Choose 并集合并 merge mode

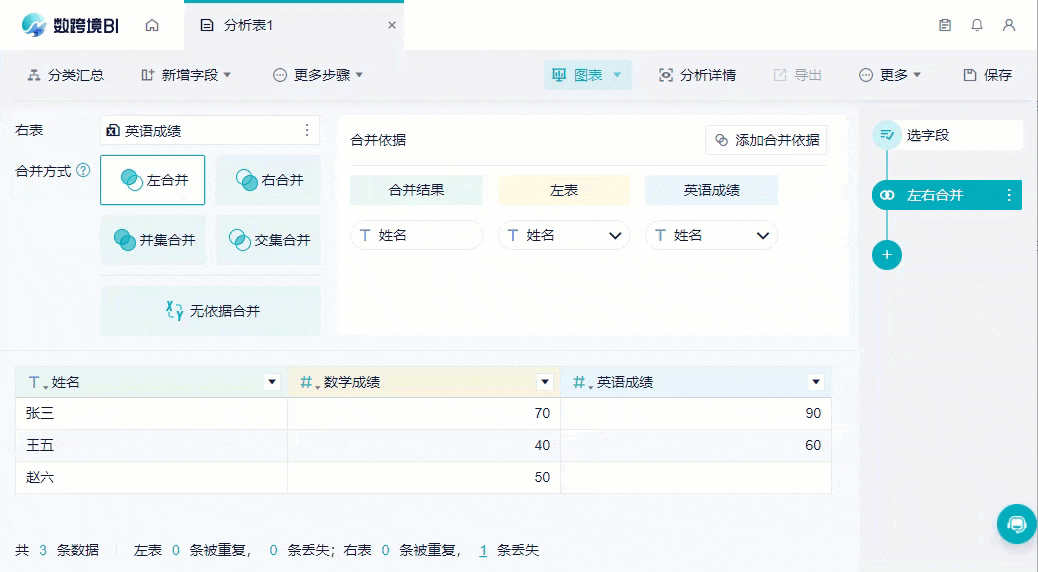click(153, 240)
